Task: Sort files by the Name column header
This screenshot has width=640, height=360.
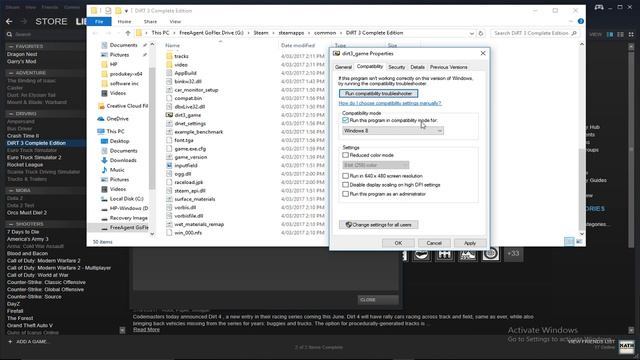Action: pos(172,45)
